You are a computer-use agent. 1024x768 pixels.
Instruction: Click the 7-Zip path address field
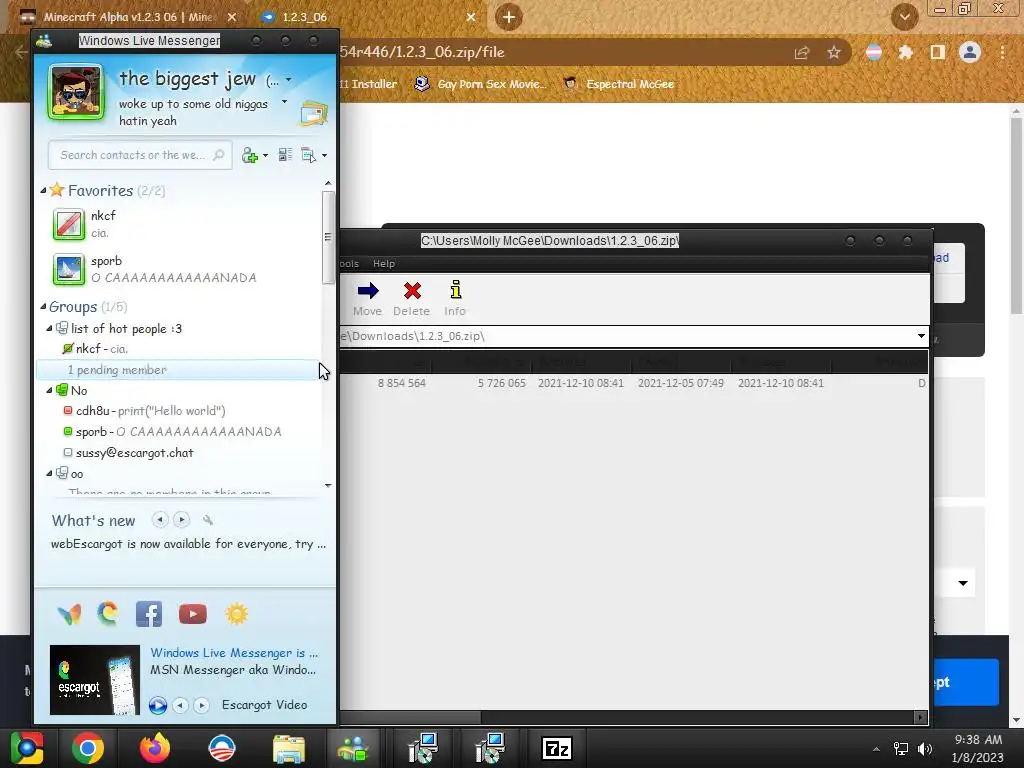(x=627, y=336)
